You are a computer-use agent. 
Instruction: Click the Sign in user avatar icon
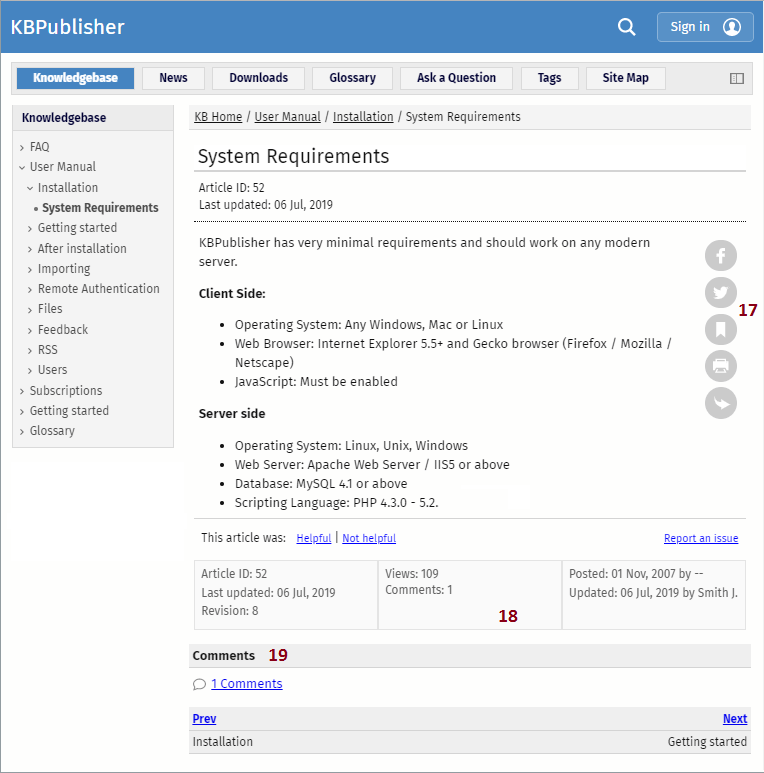(x=732, y=27)
